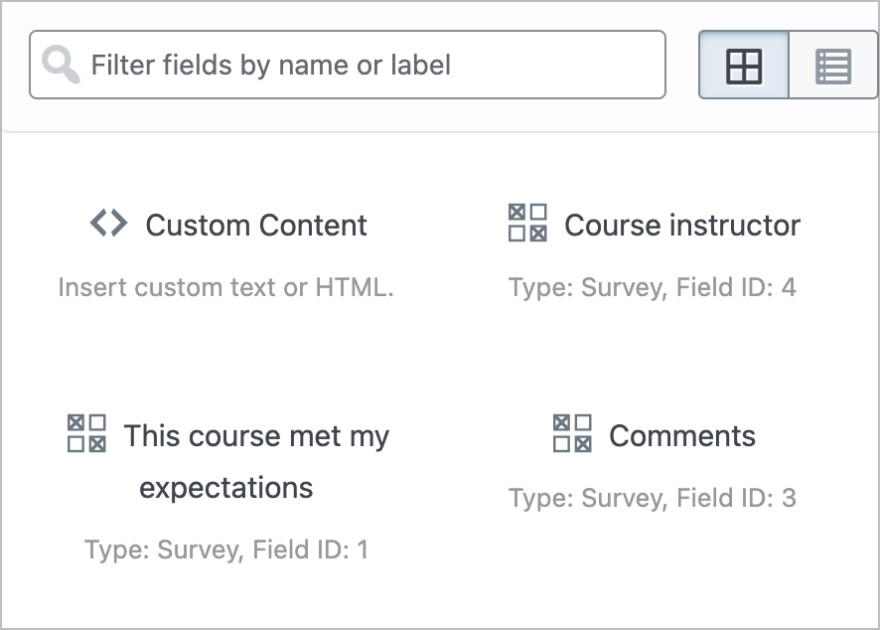Click the 'Insert custom text or HTML' description
The height and width of the screenshot is (630, 880).
click(x=226, y=288)
